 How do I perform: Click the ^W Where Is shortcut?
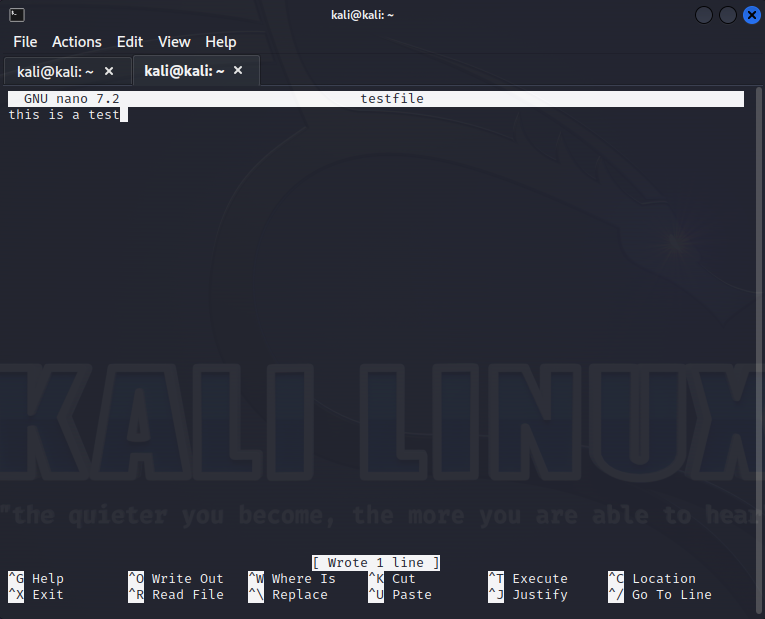pyautogui.click(x=292, y=579)
